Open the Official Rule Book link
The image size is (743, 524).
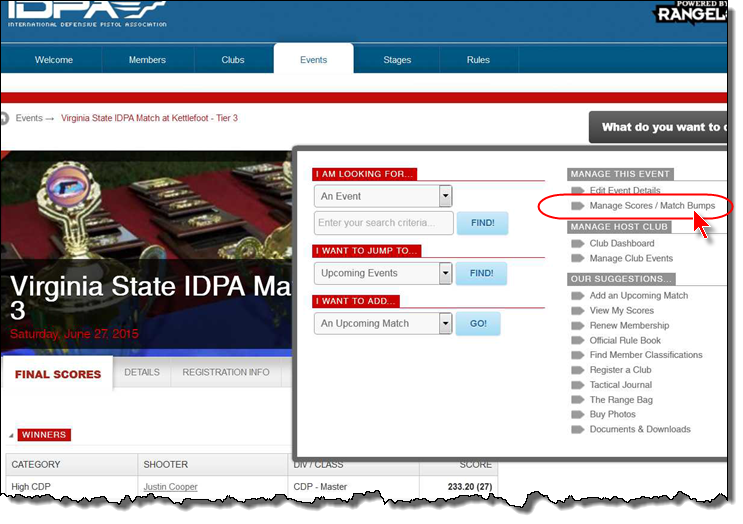point(625,341)
